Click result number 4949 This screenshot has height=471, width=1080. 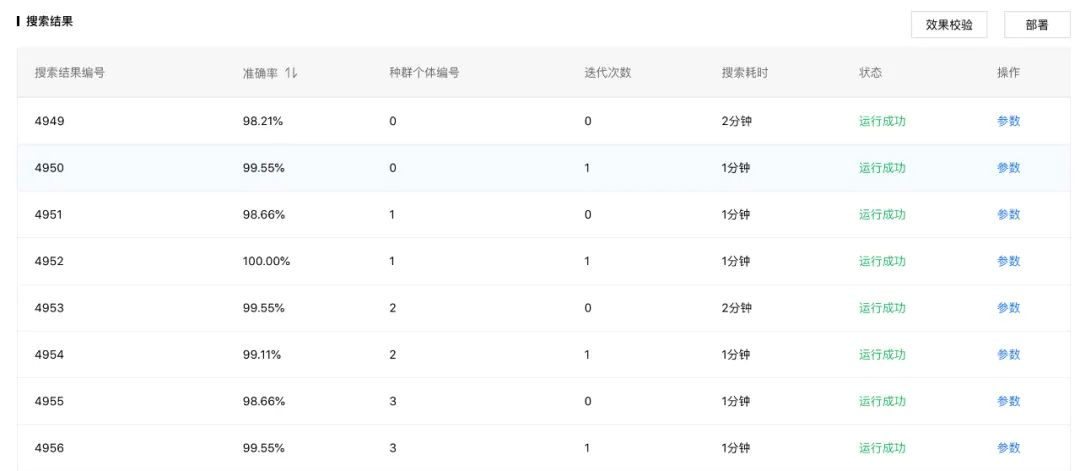pos(49,121)
